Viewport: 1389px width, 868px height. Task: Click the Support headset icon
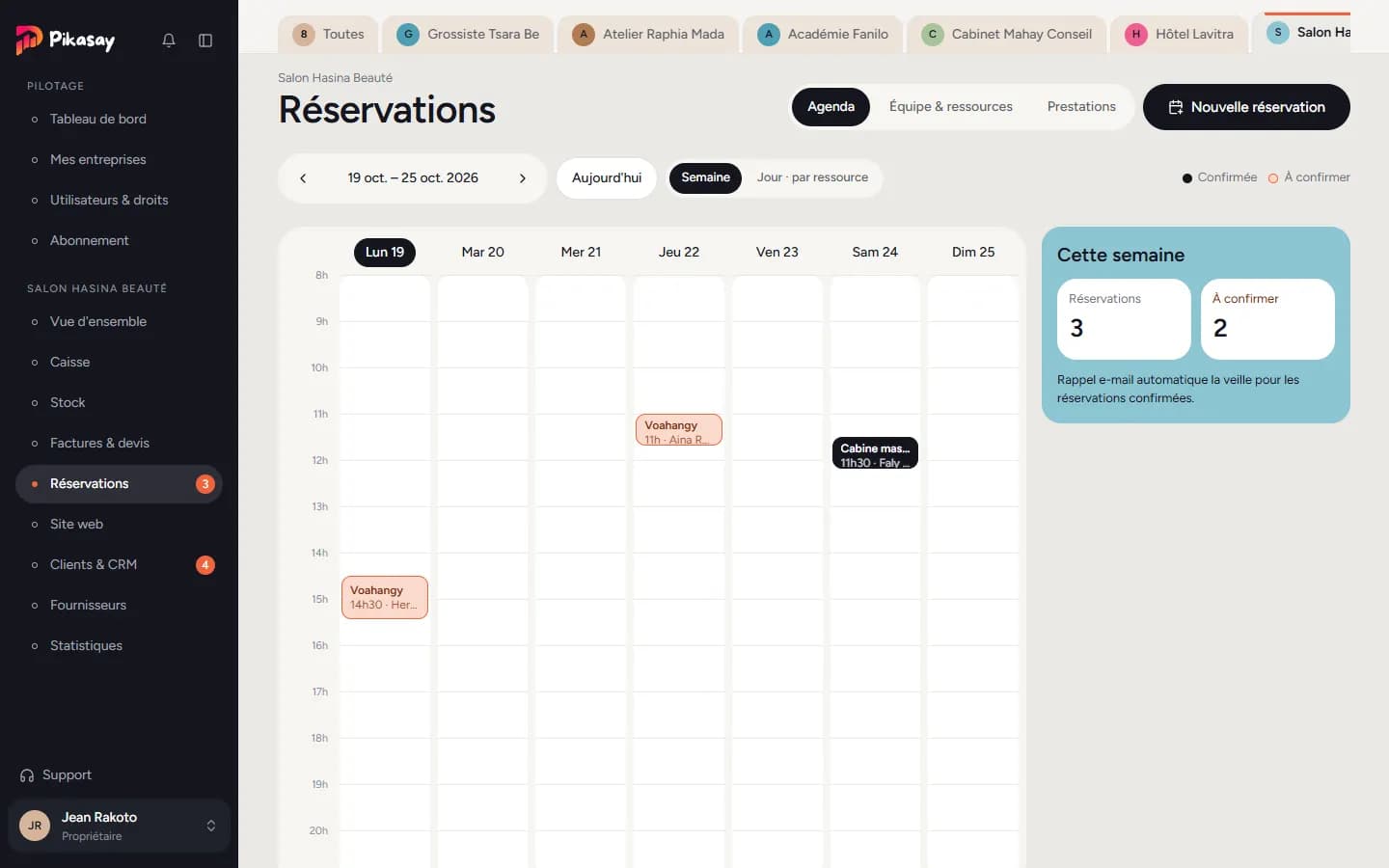(x=27, y=775)
